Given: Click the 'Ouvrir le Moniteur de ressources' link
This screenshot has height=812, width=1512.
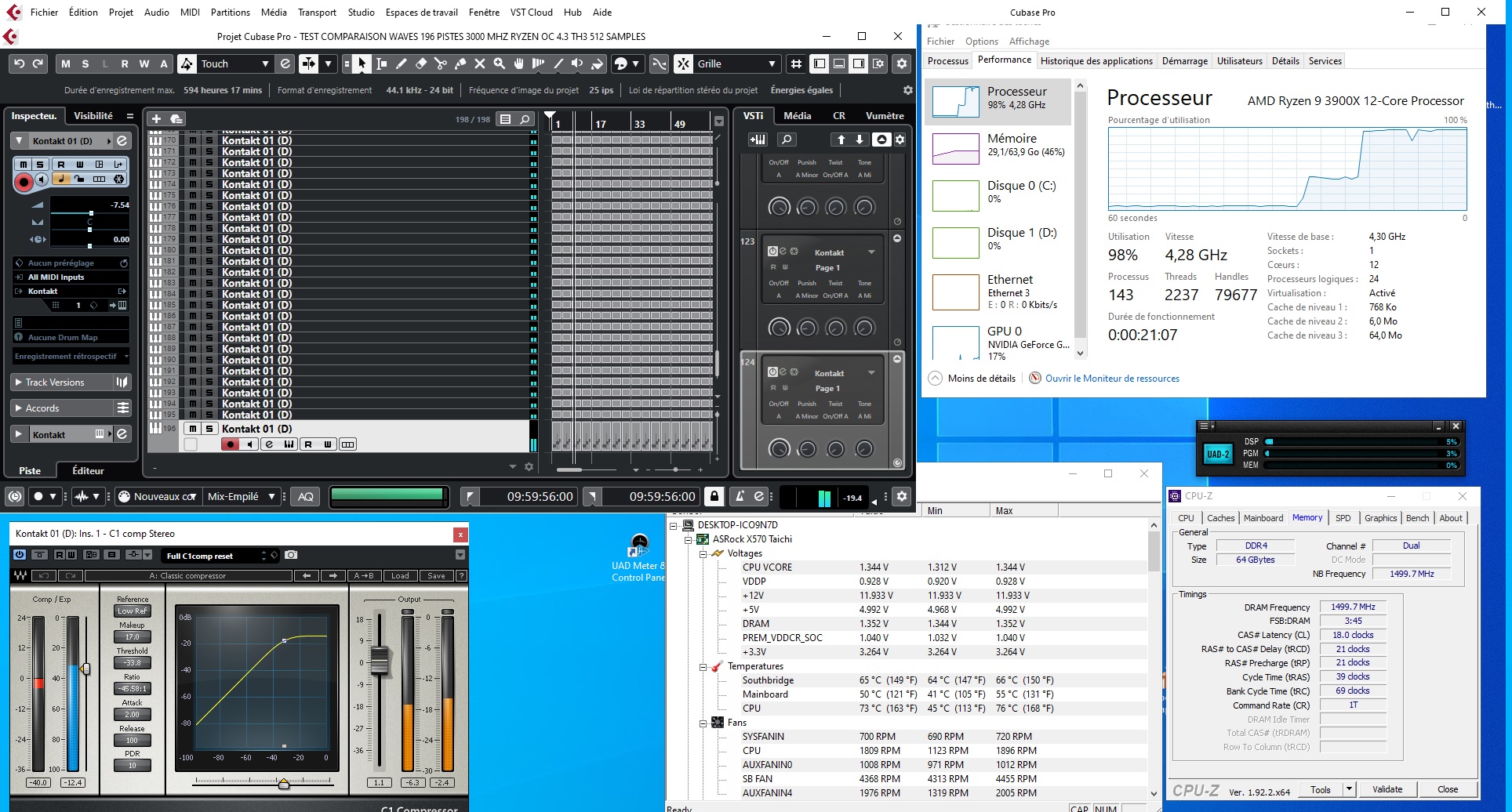Looking at the screenshot, I should click(x=1112, y=378).
